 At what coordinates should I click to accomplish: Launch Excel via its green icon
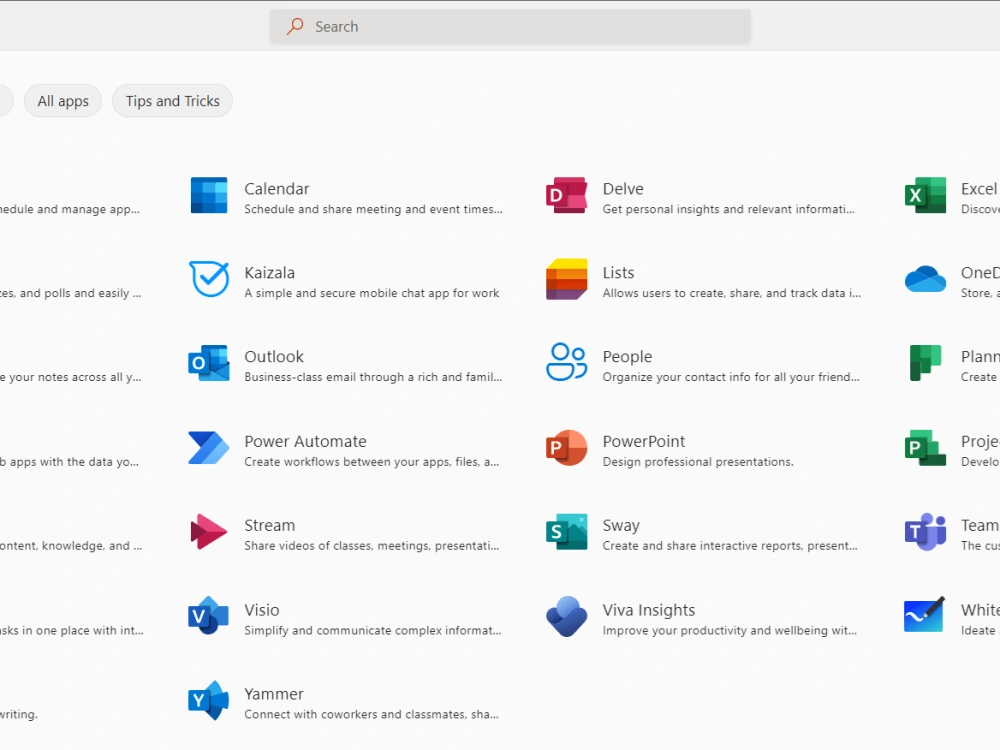point(925,195)
